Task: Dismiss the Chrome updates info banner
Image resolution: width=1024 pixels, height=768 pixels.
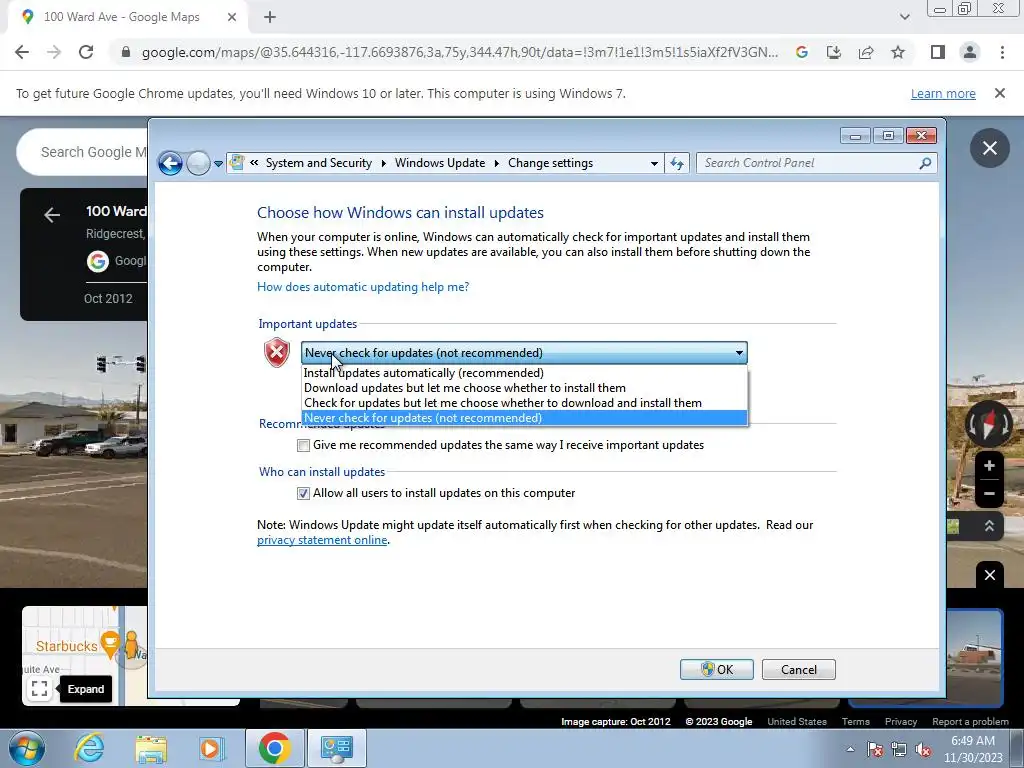Action: coord(999,93)
